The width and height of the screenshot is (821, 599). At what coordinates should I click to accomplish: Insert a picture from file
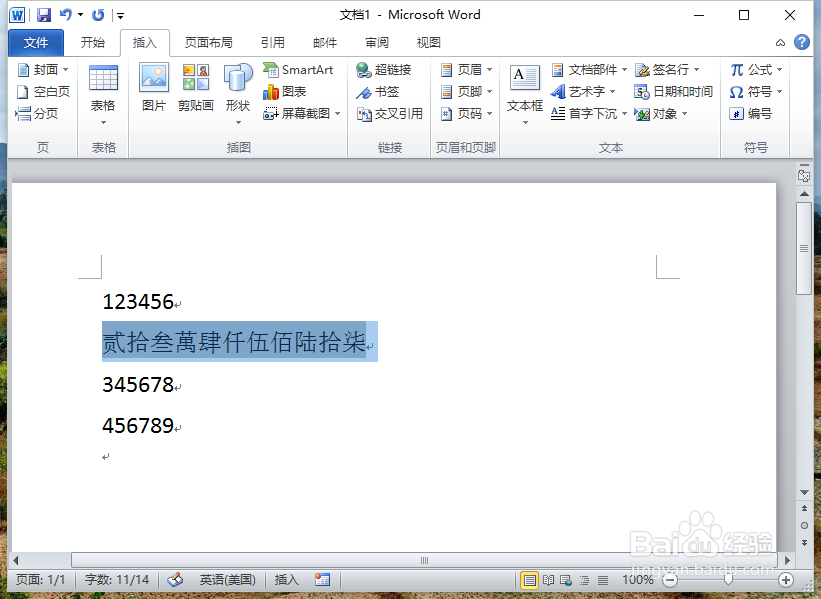(x=153, y=90)
